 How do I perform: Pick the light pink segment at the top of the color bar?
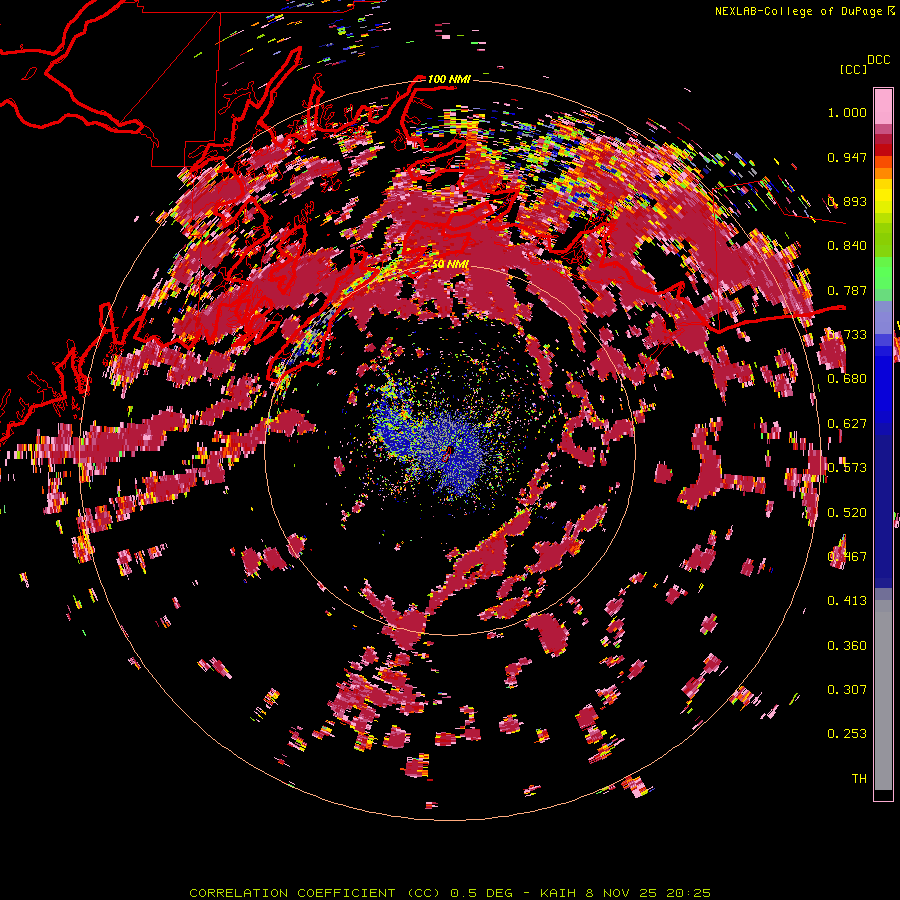point(883,106)
